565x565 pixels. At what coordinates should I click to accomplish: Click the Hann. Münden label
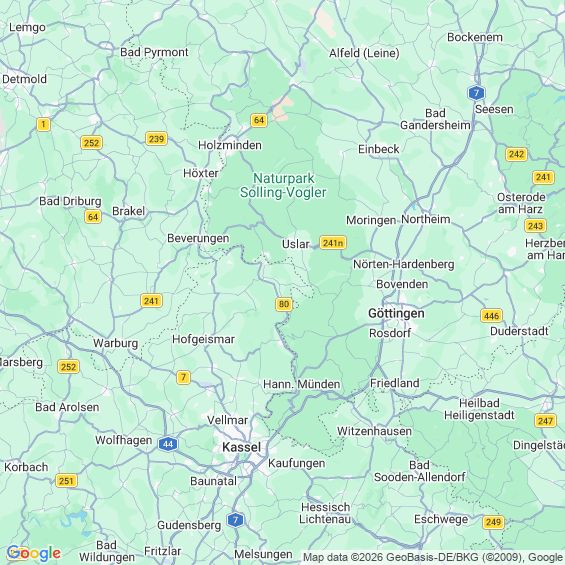[302, 384]
